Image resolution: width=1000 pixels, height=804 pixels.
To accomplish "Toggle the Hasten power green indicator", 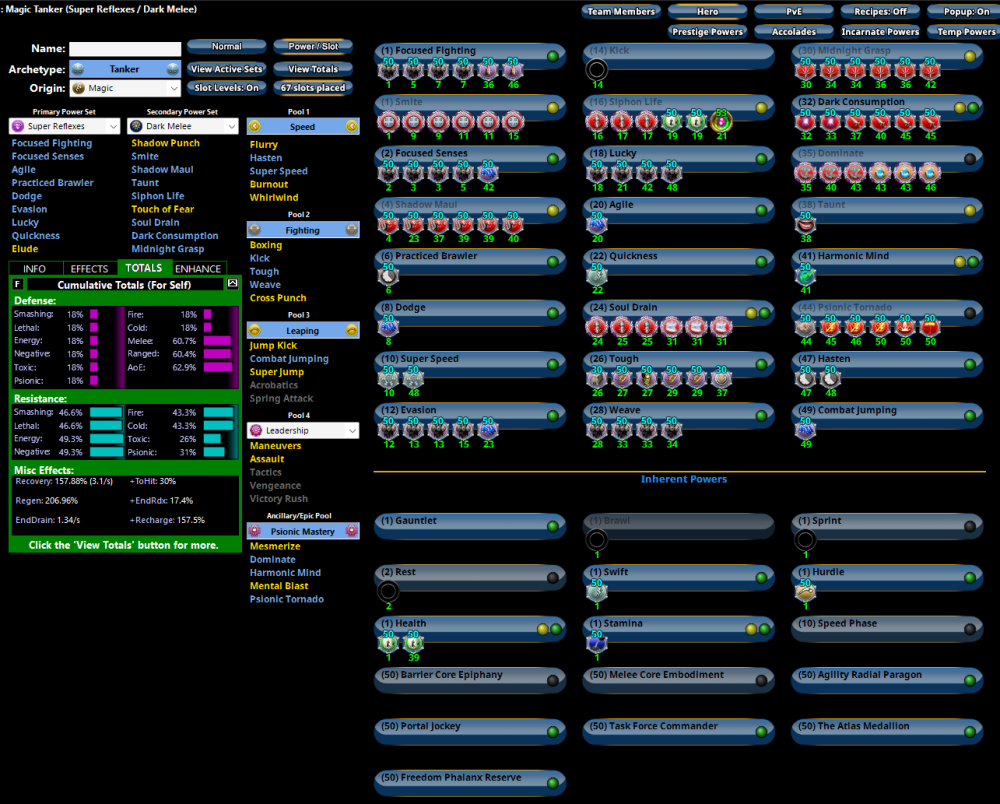I will coord(969,361).
